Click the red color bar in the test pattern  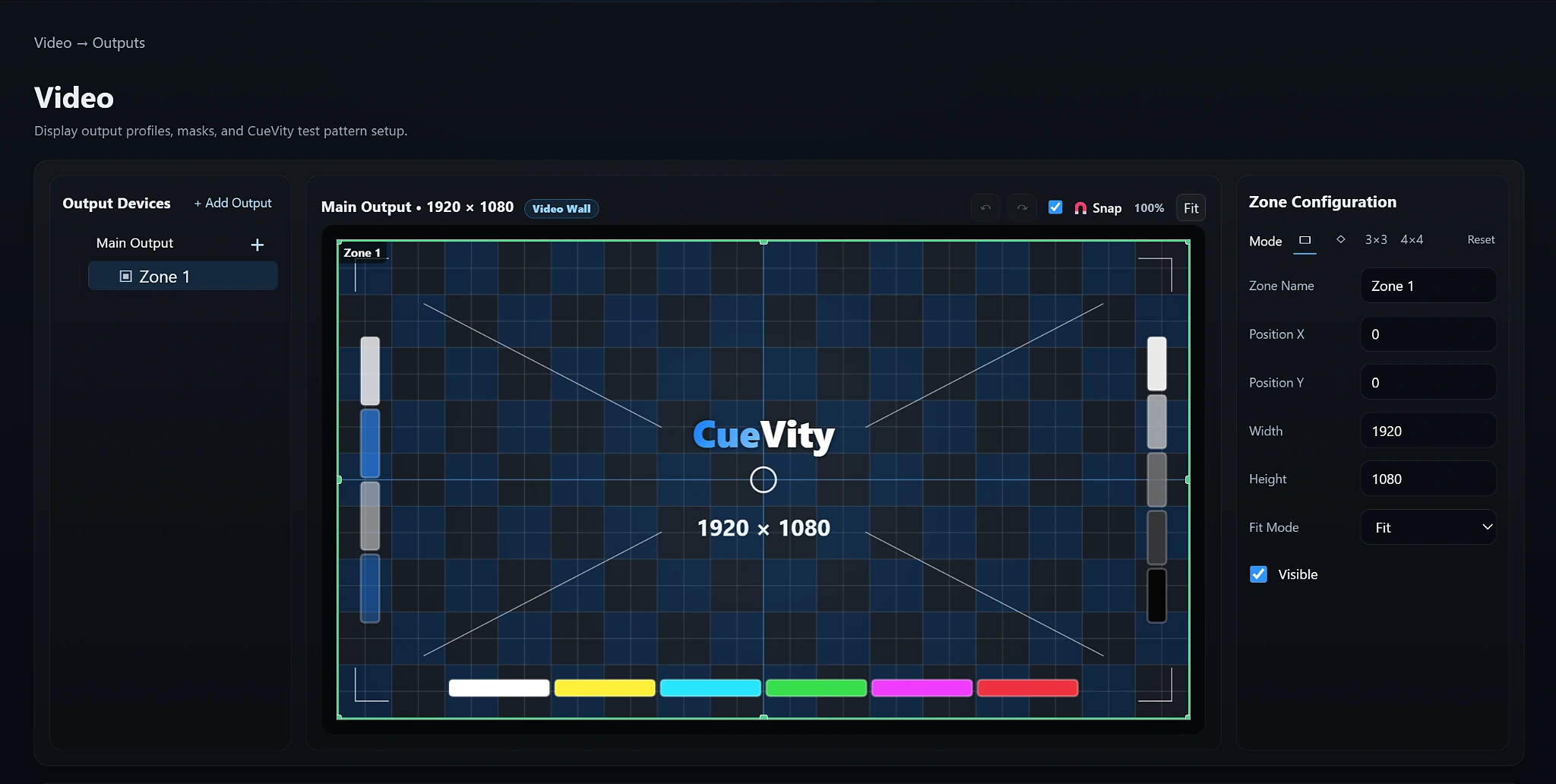[x=1027, y=688]
